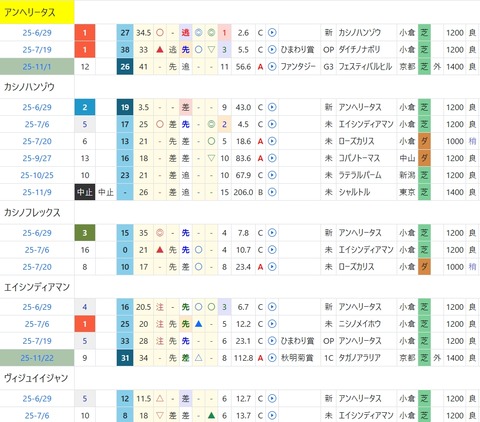Play race video in the odds 13.7 row
480x422 pixels.
(x=272, y=416)
